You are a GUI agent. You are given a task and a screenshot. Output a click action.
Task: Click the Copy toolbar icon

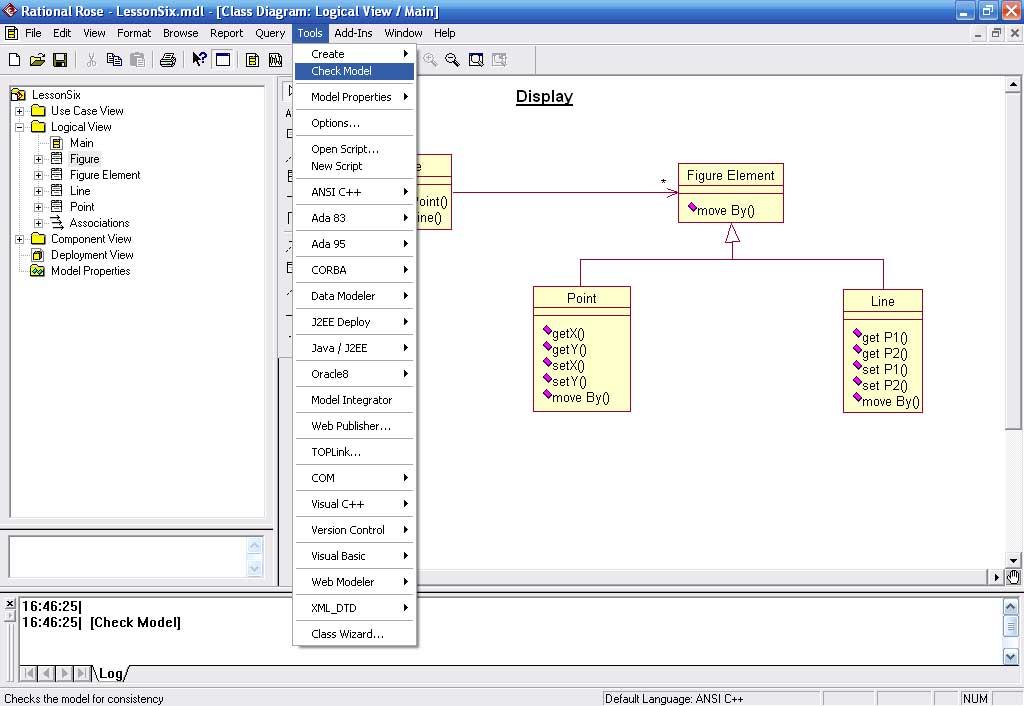click(114, 60)
